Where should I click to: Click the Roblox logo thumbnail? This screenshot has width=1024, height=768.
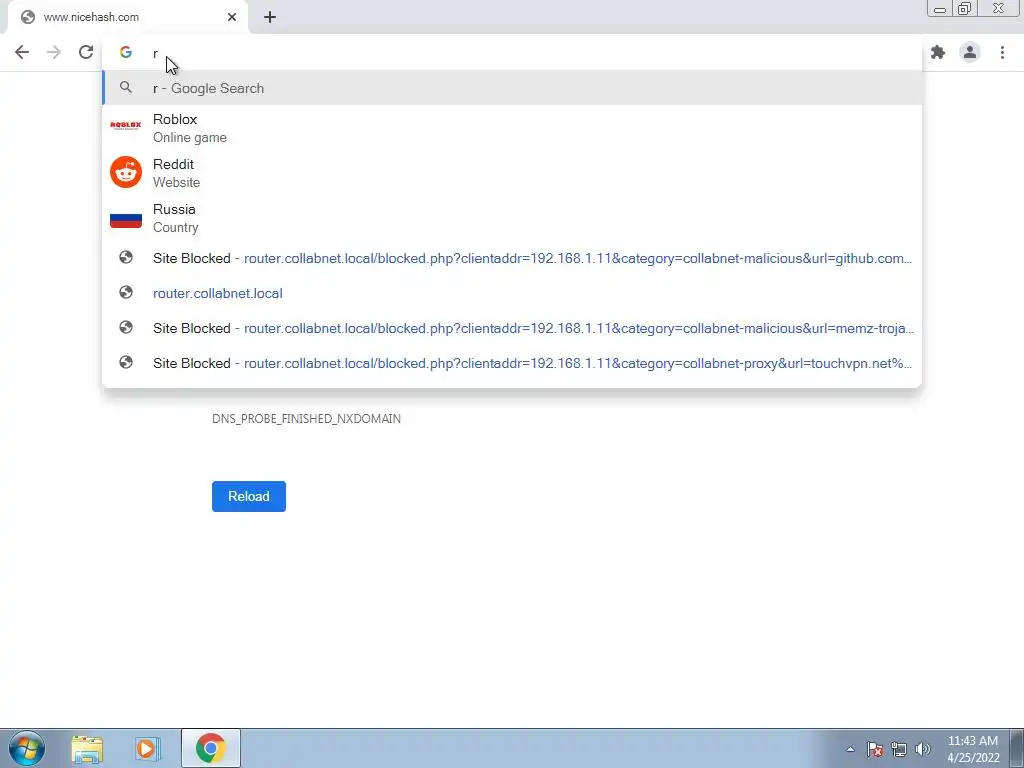click(x=126, y=125)
